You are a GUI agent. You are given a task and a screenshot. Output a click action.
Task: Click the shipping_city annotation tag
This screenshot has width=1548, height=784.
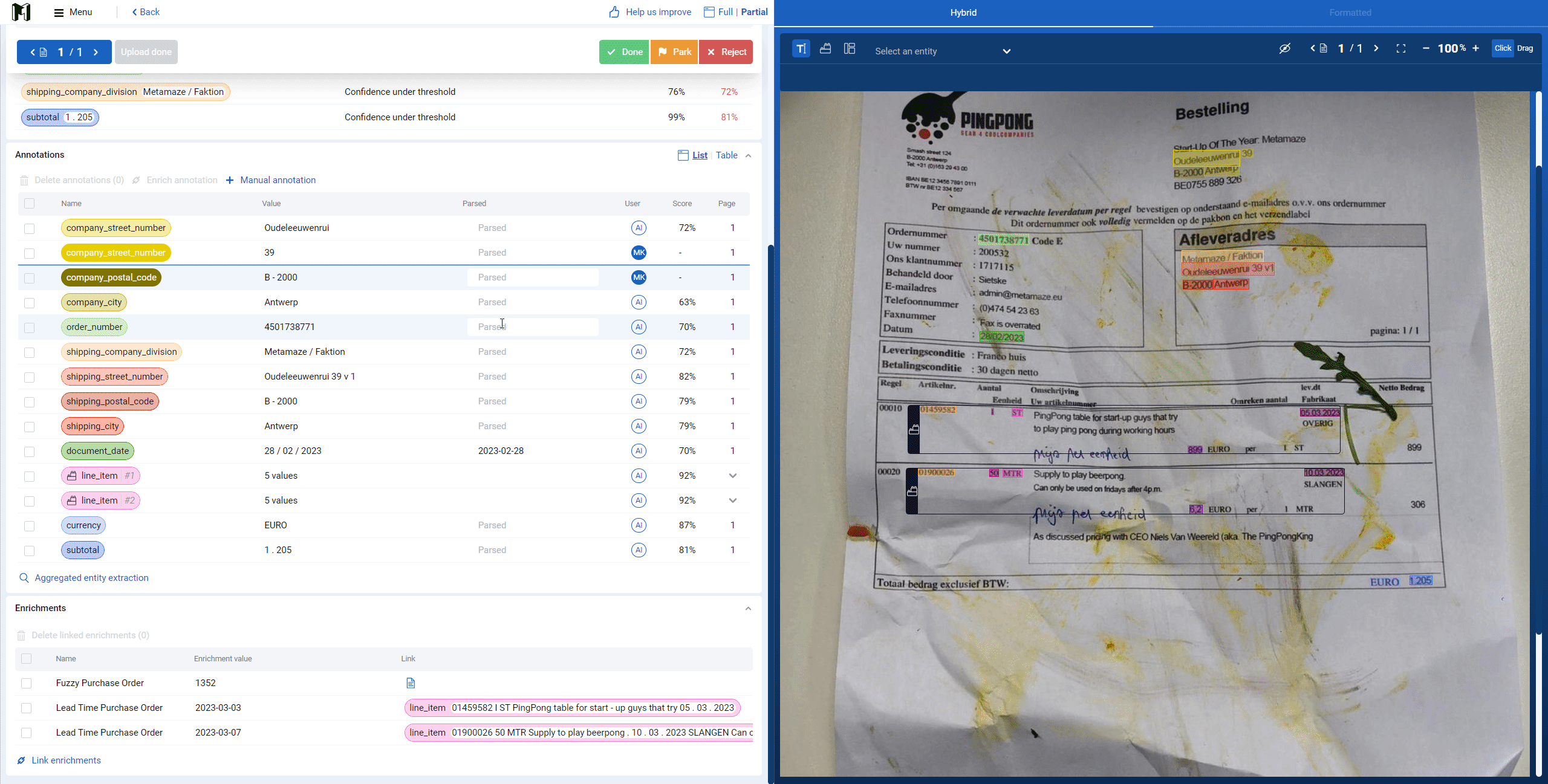tap(93, 426)
